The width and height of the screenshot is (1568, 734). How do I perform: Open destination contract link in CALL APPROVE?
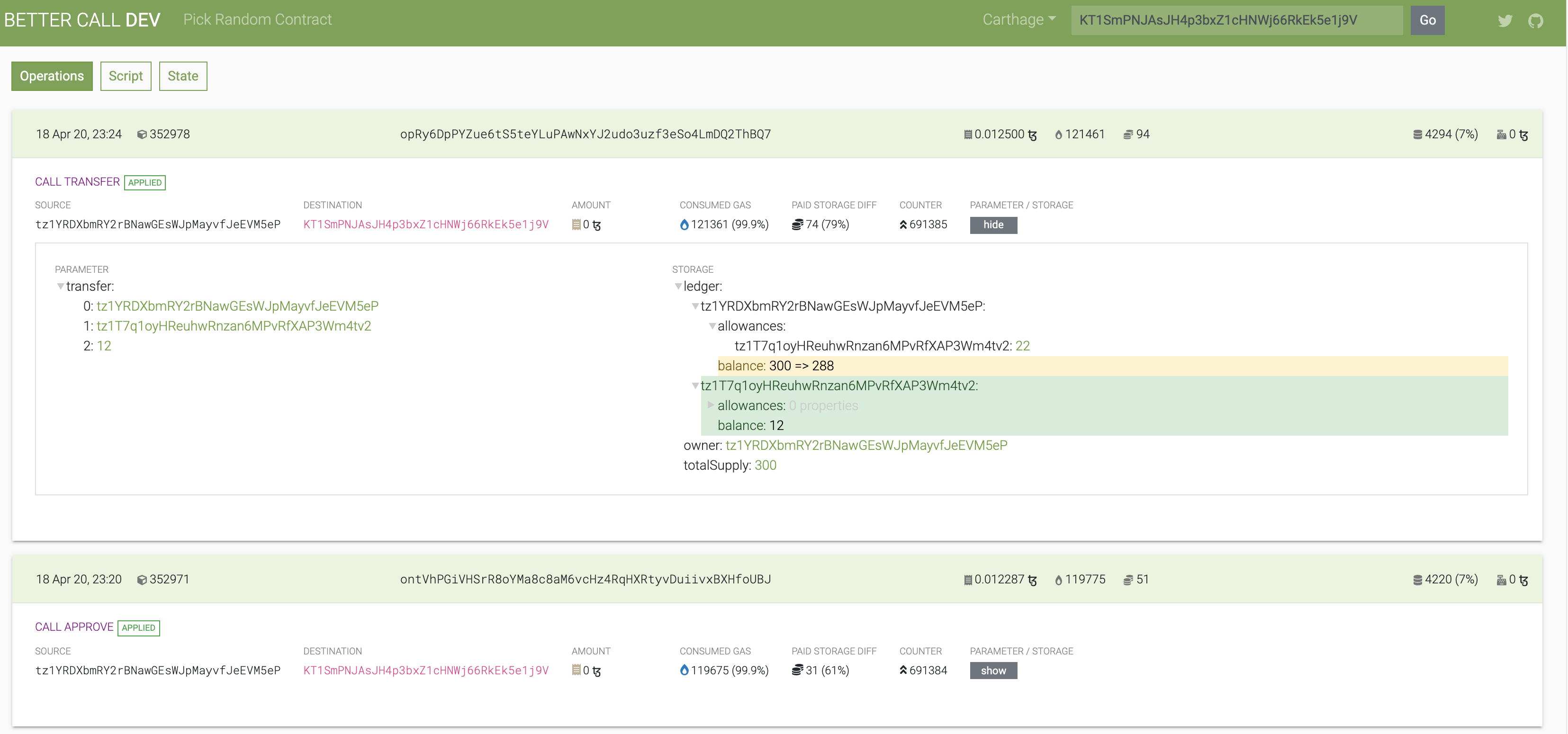[426, 670]
